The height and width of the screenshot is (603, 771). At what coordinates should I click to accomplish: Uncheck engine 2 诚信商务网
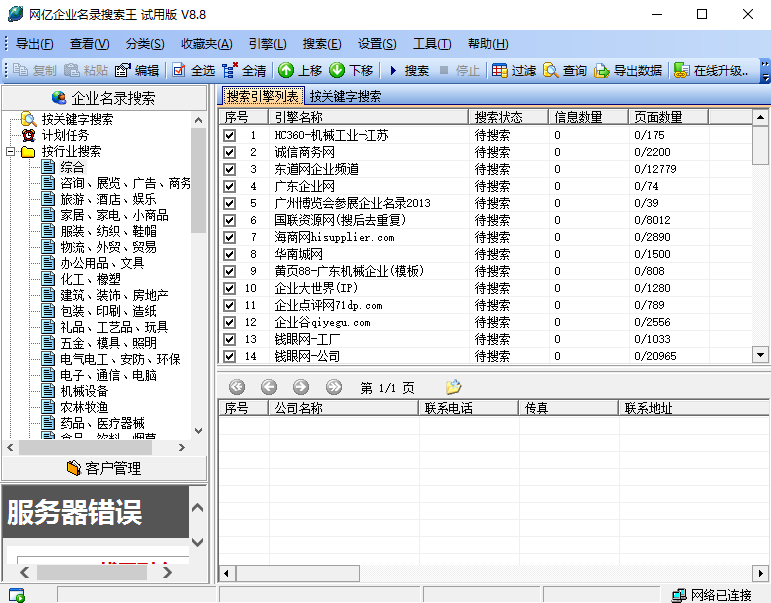pos(230,152)
